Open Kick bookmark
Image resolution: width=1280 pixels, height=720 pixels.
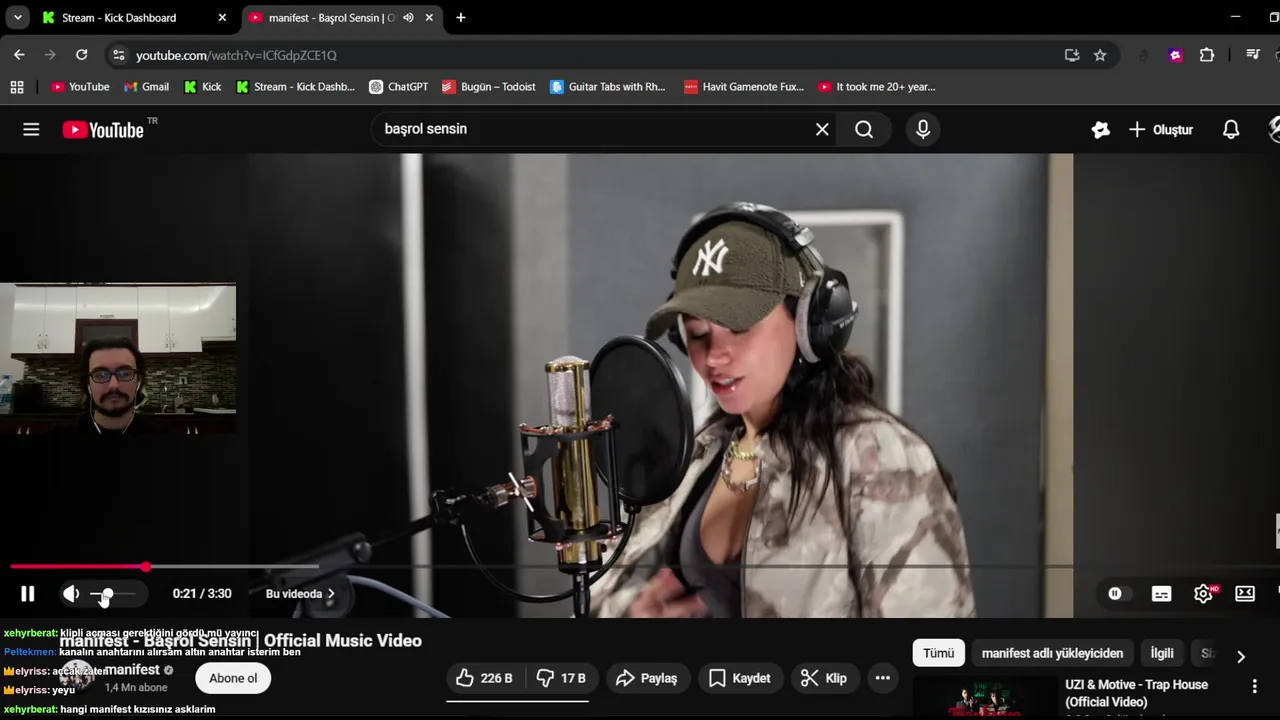203,87
